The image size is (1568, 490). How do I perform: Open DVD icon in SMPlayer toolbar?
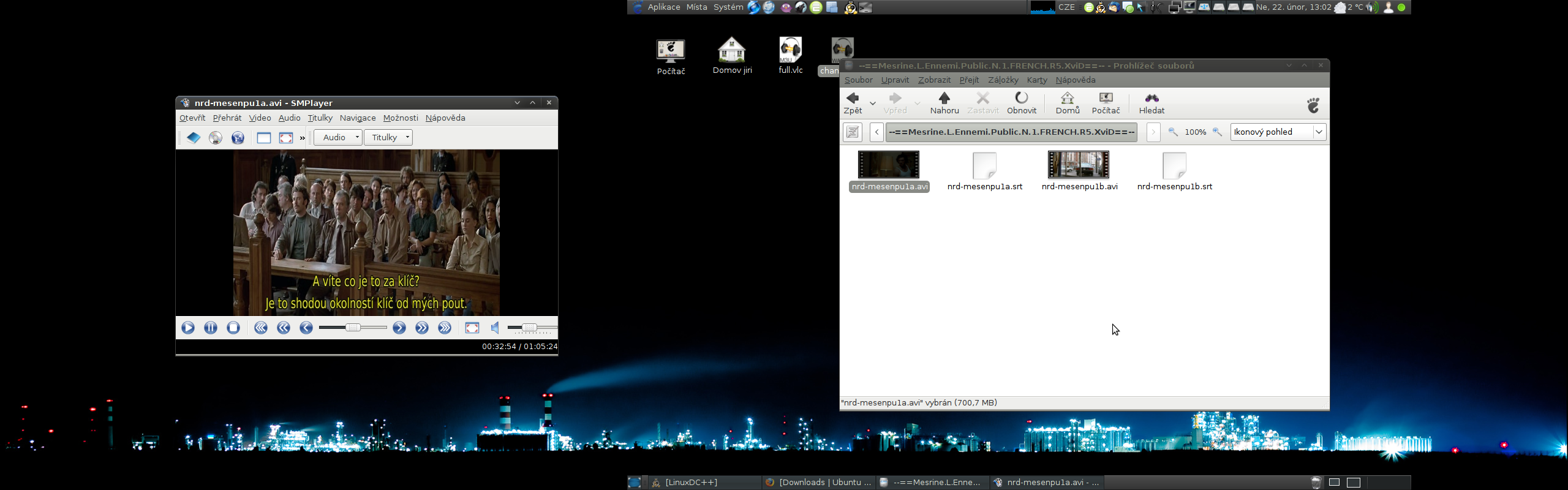click(x=216, y=138)
